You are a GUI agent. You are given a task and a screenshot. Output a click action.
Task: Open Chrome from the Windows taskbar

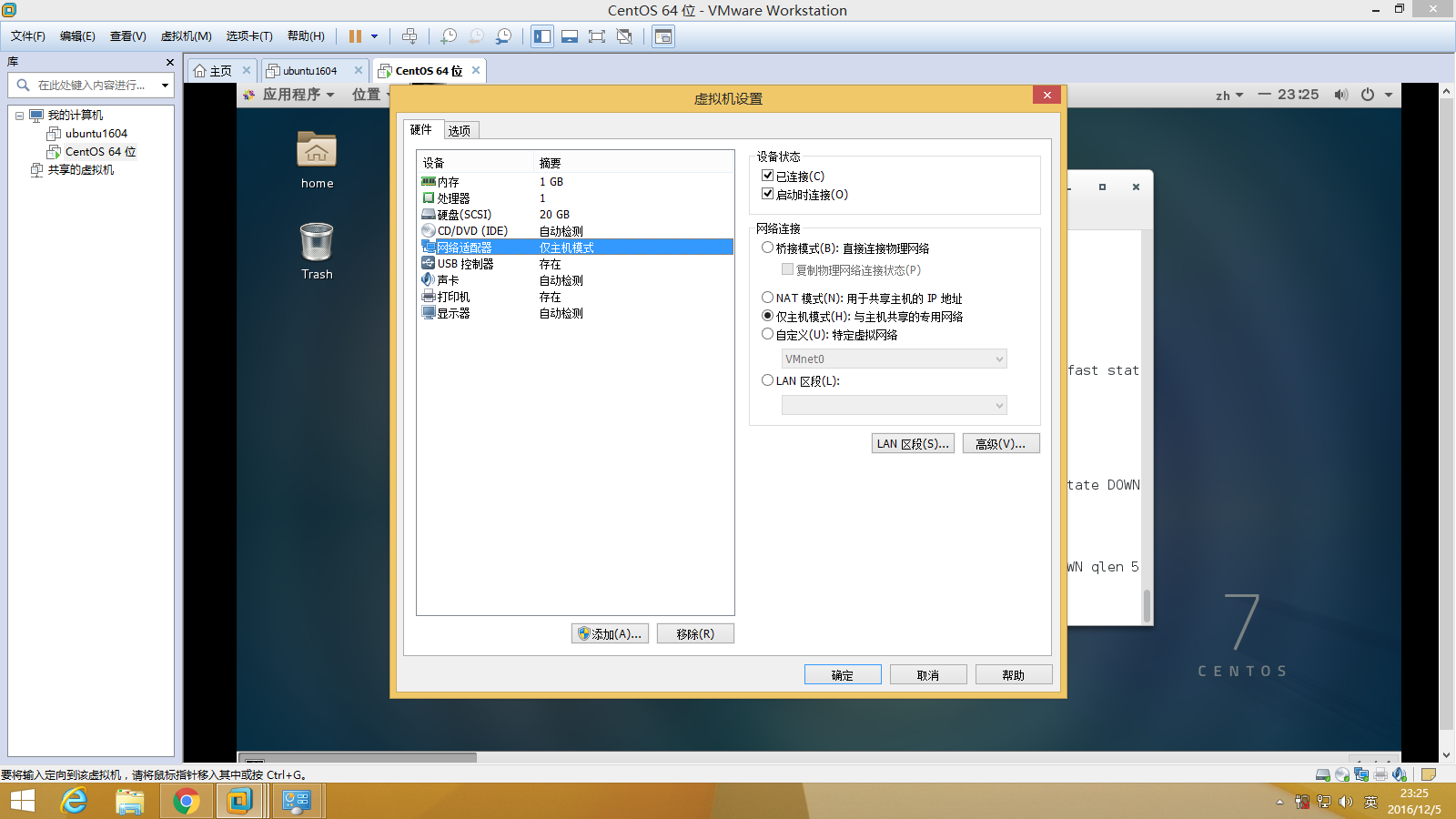click(186, 801)
